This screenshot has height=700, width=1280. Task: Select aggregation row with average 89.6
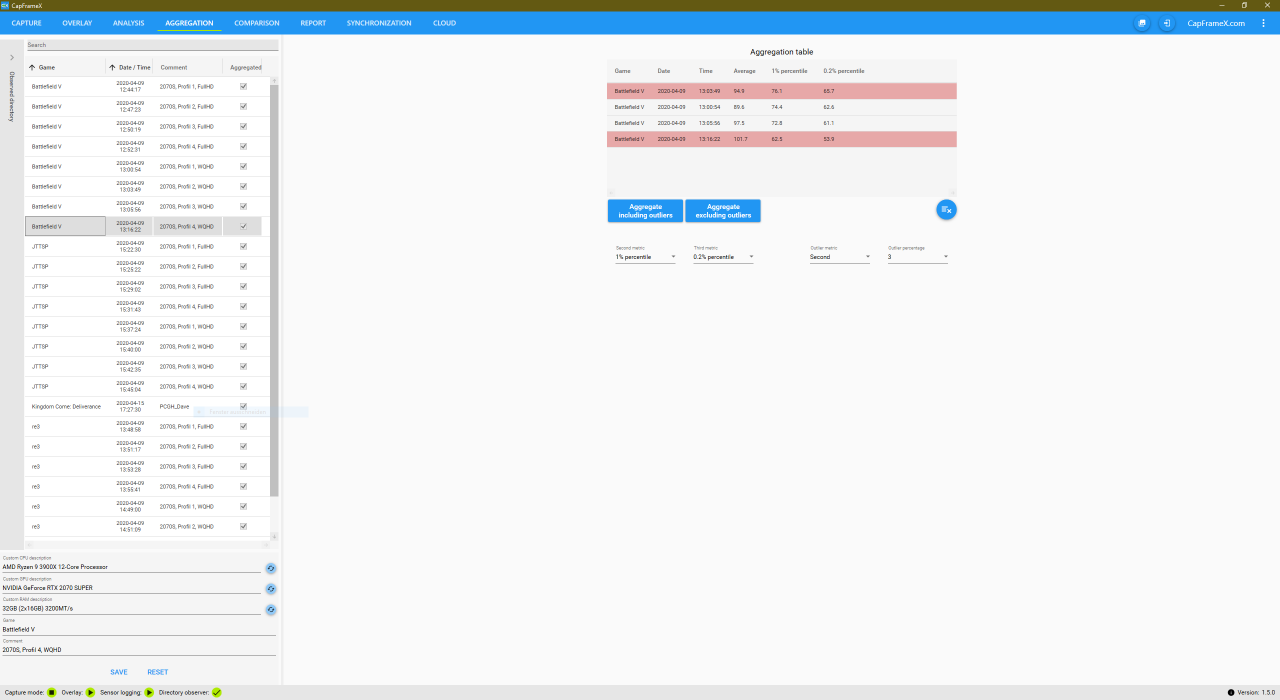[x=782, y=107]
